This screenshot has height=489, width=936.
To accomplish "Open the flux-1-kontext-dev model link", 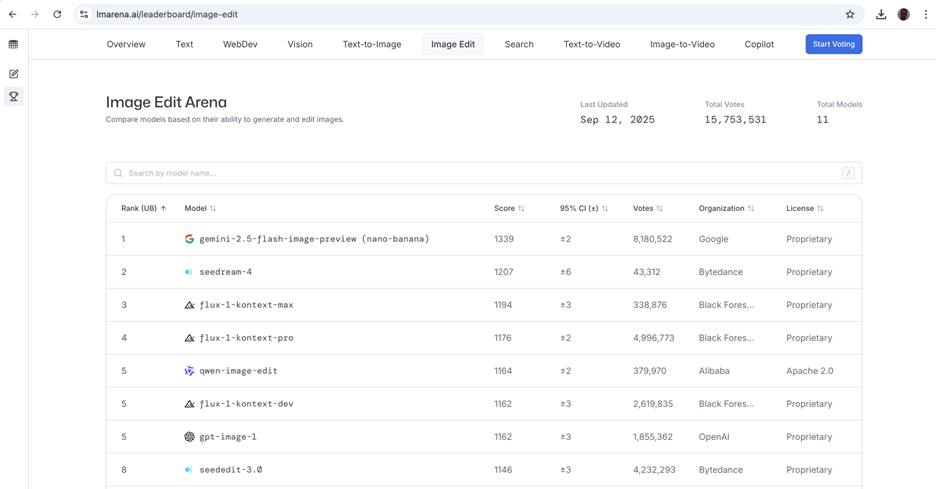I will [246, 404].
